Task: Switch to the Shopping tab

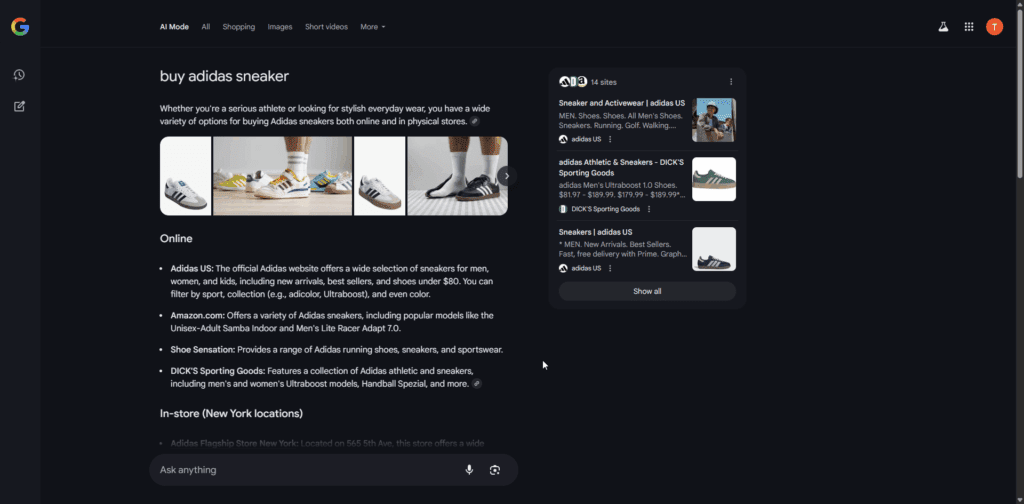Action: (x=238, y=27)
